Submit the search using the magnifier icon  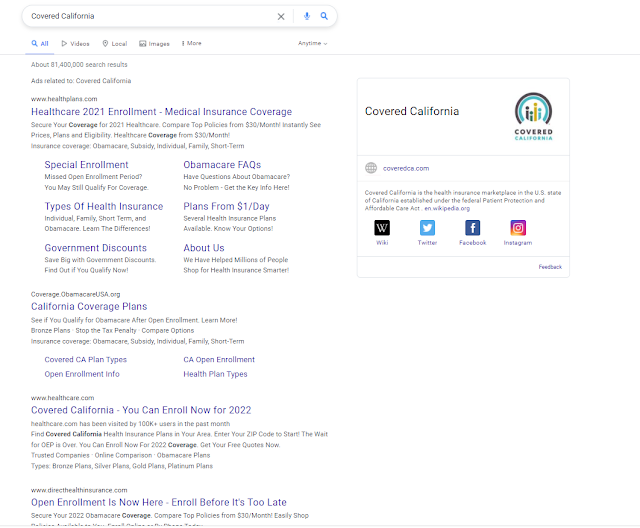click(324, 16)
